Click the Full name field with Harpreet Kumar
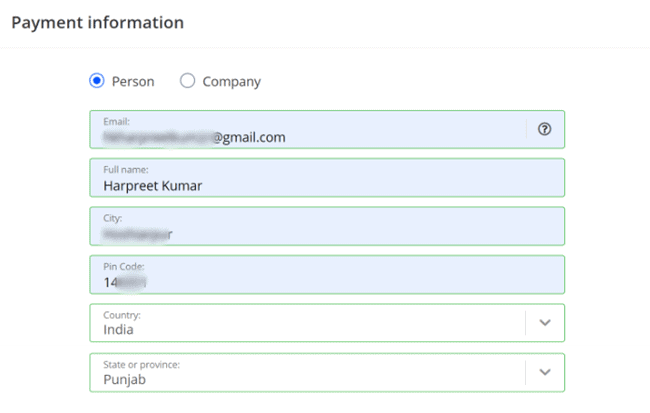Image resolution: width=650 pixels, height=413 pixels. click(x=327, y=178)
